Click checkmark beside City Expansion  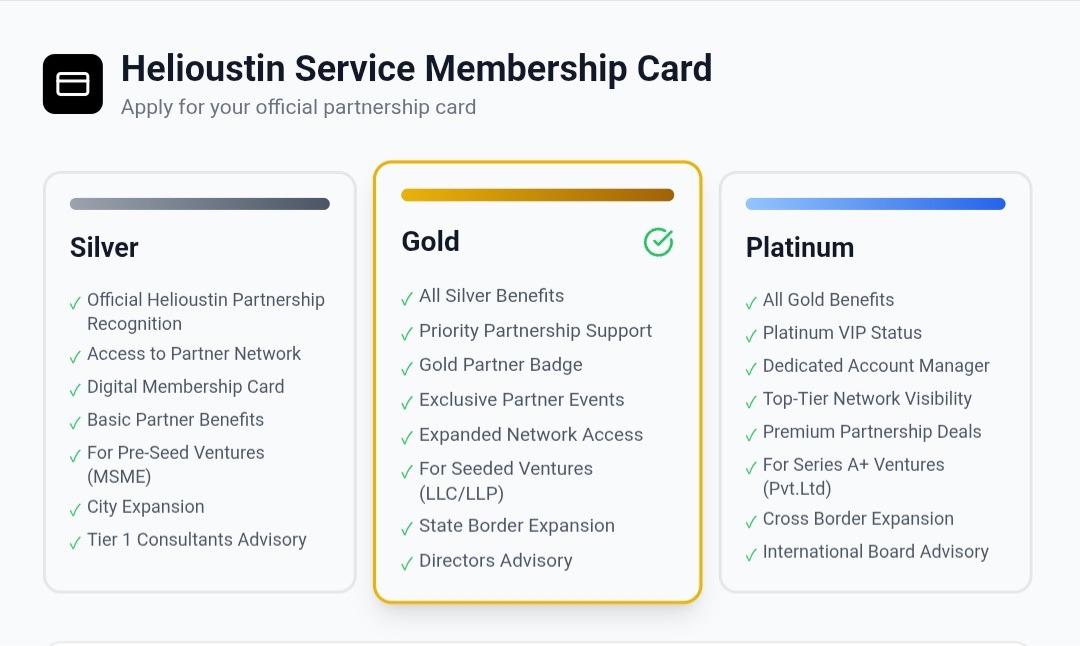pyautogui.click(x=75, y=509)
